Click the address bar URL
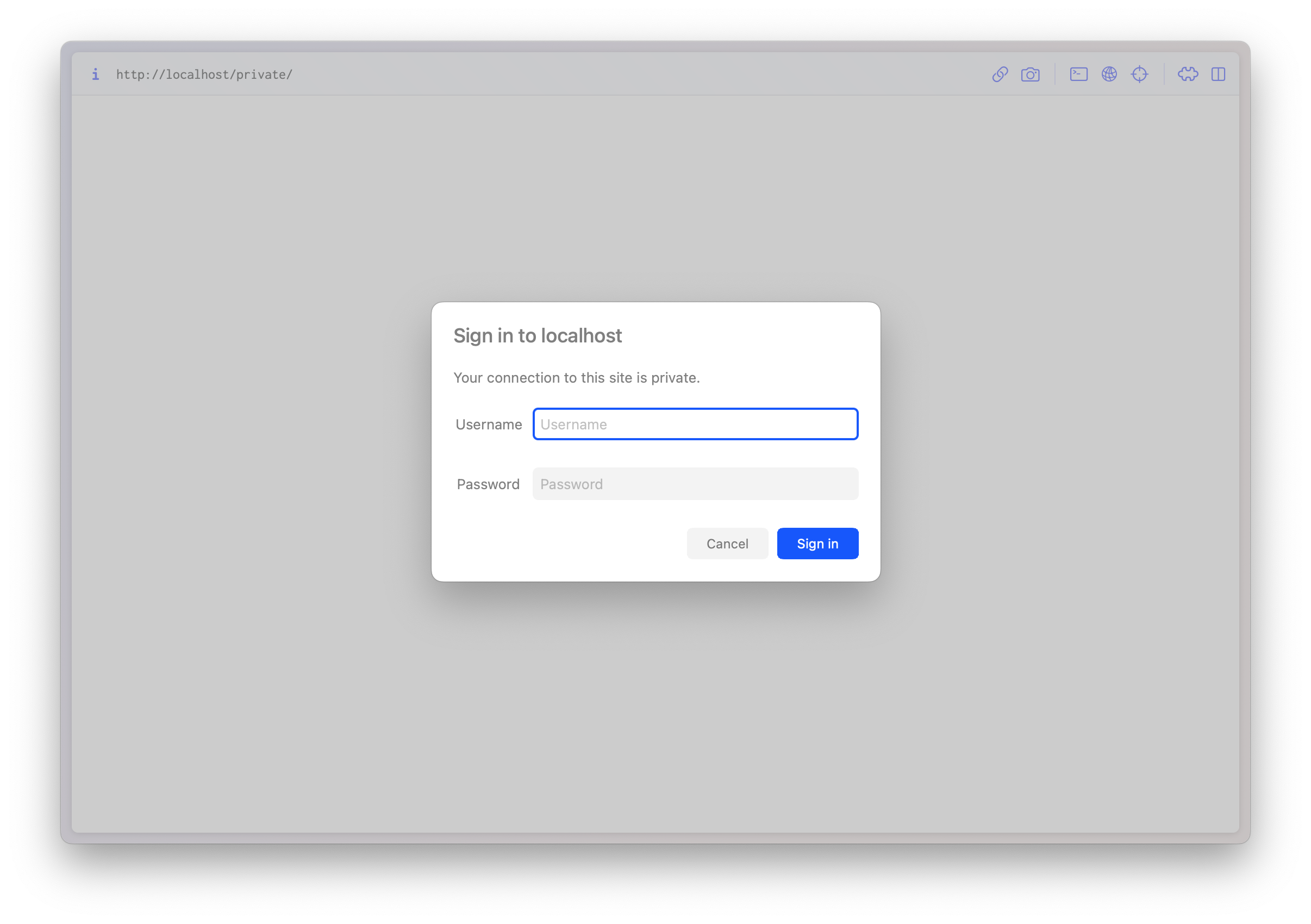This screenshot has height=924, width=1311. 204,74
